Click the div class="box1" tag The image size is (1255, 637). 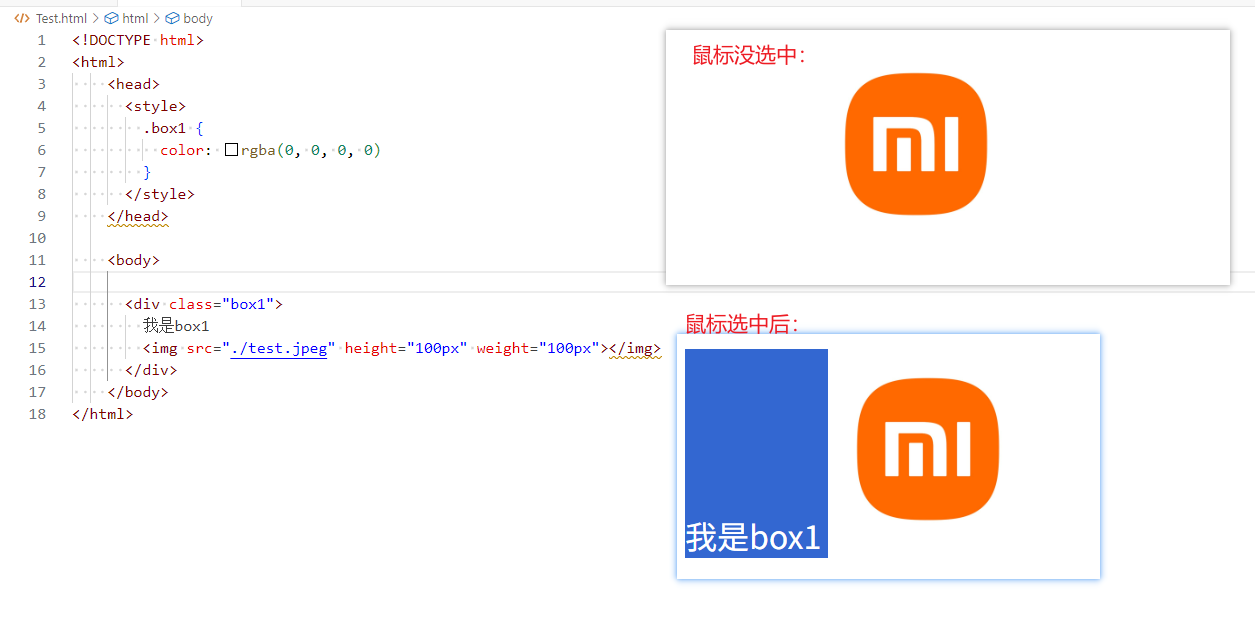[x=204, y=304]
